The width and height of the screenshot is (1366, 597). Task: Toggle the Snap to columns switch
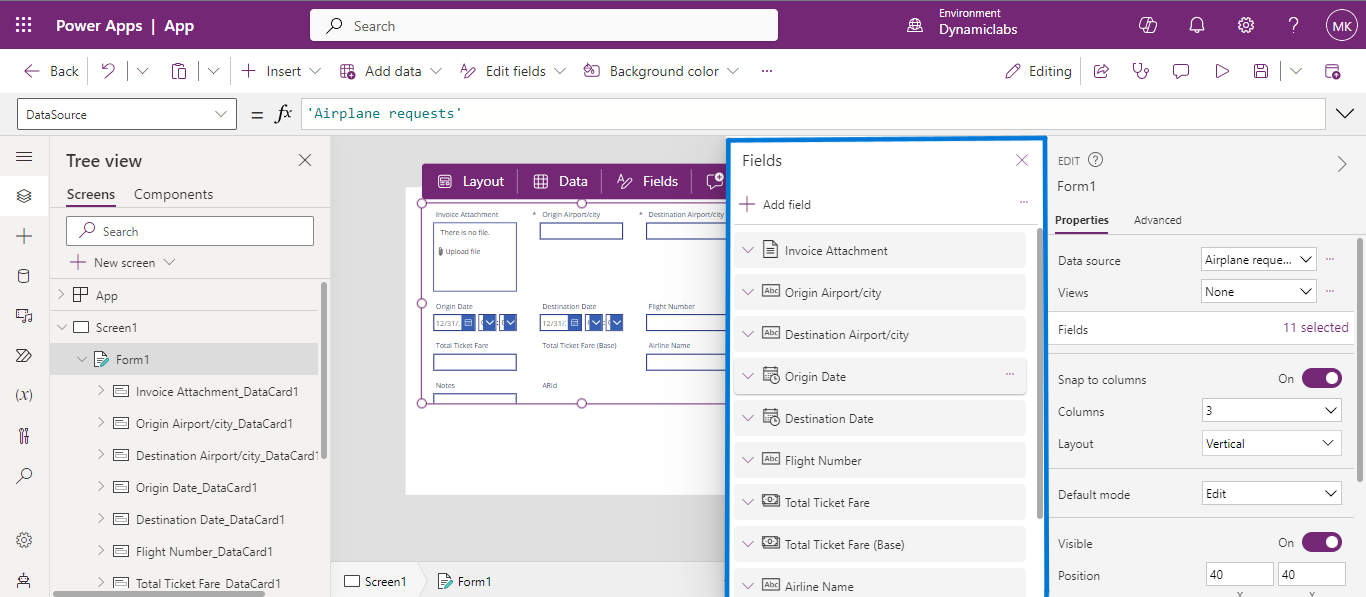pos(1321,379)
